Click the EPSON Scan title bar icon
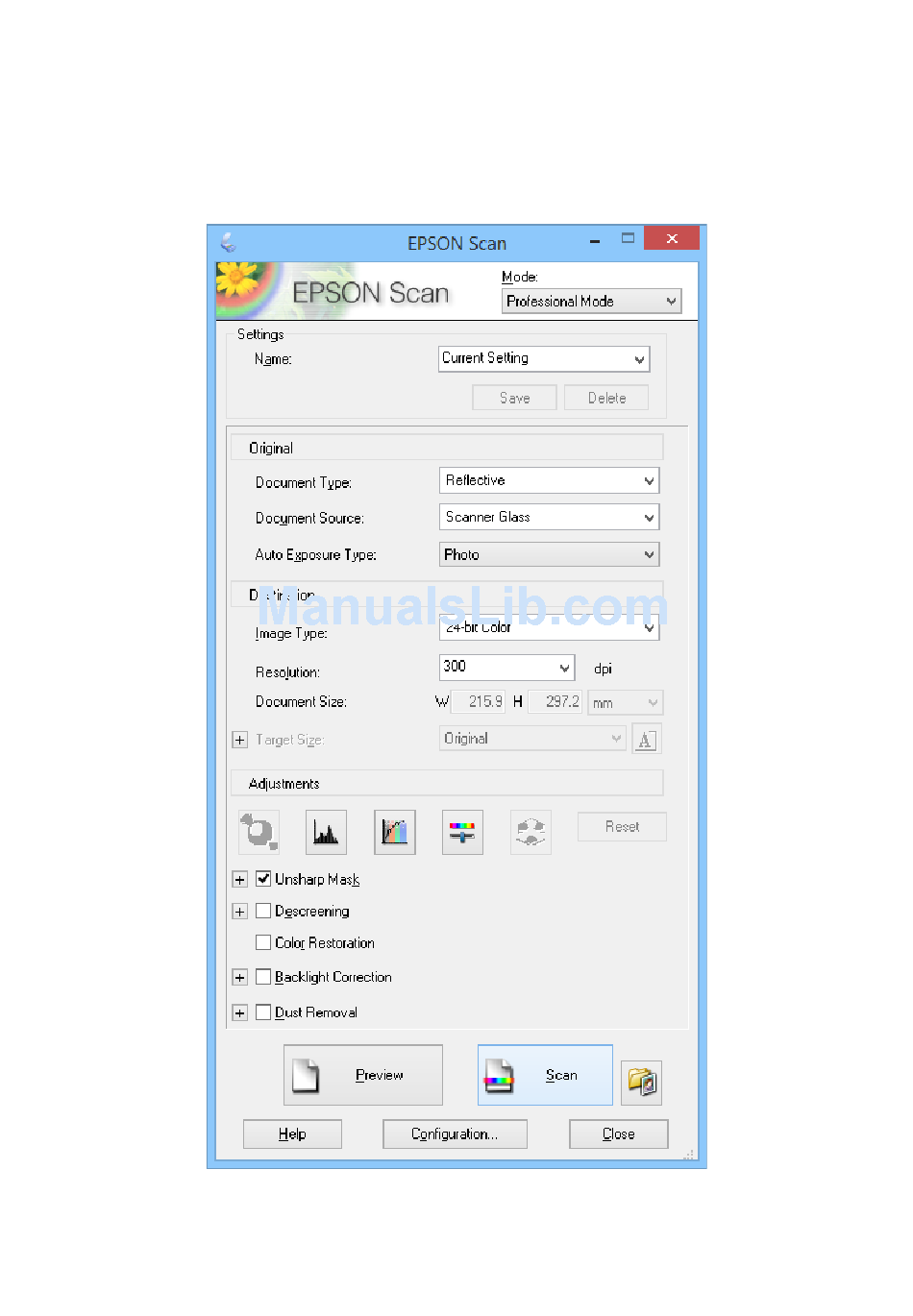This screenshot has width=913, height=1316. 228,241
